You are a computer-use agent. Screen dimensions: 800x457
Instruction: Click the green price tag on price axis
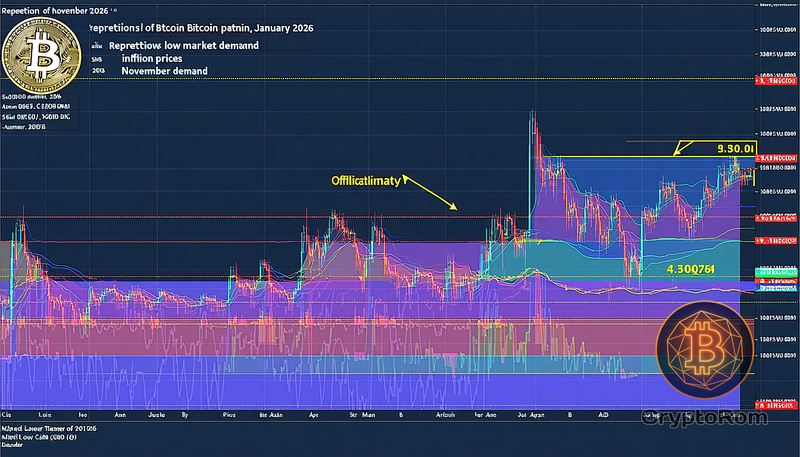[x=776, y=273]
